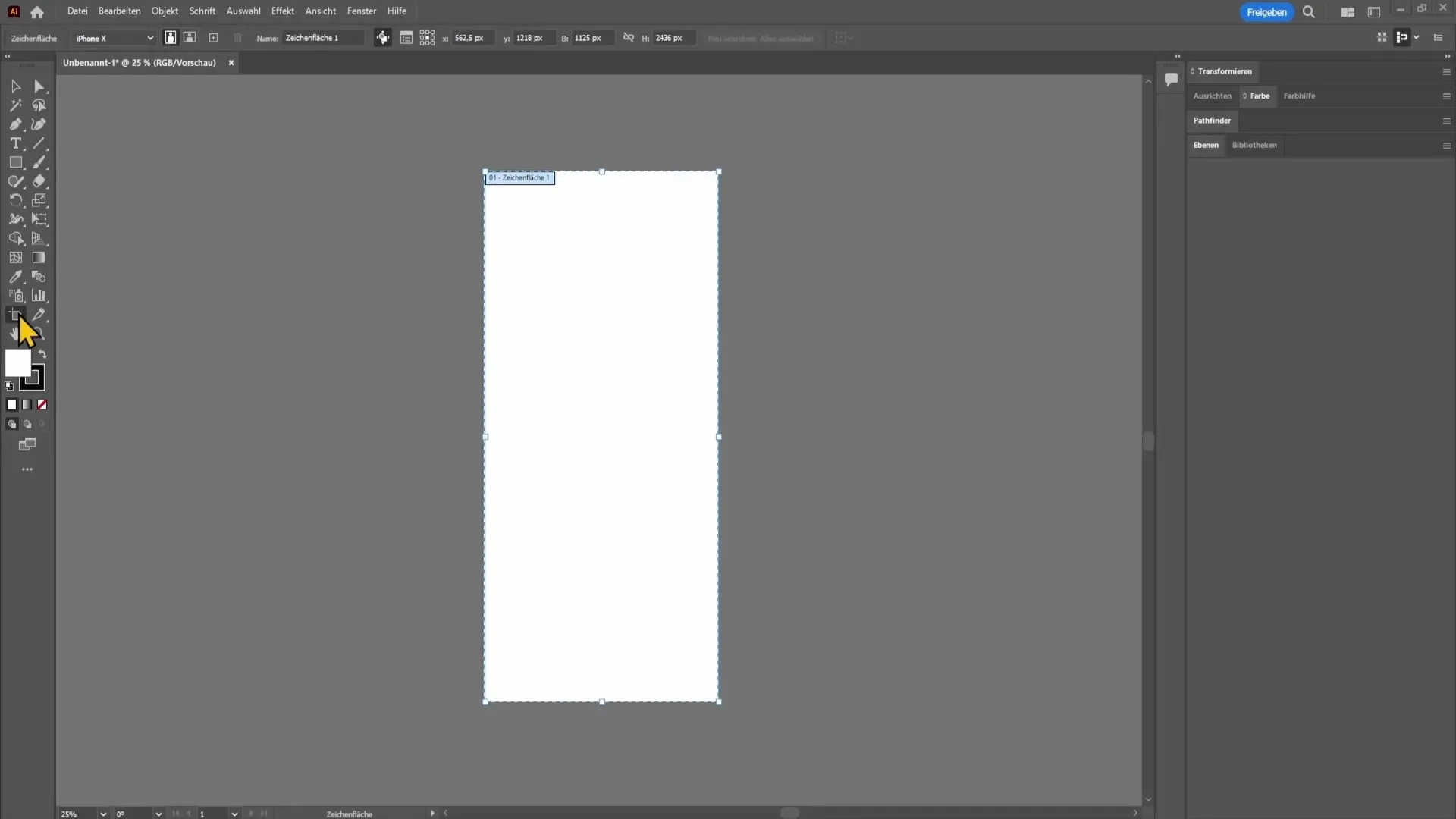
Task: Set fill to None
Action: pos(42,405)
